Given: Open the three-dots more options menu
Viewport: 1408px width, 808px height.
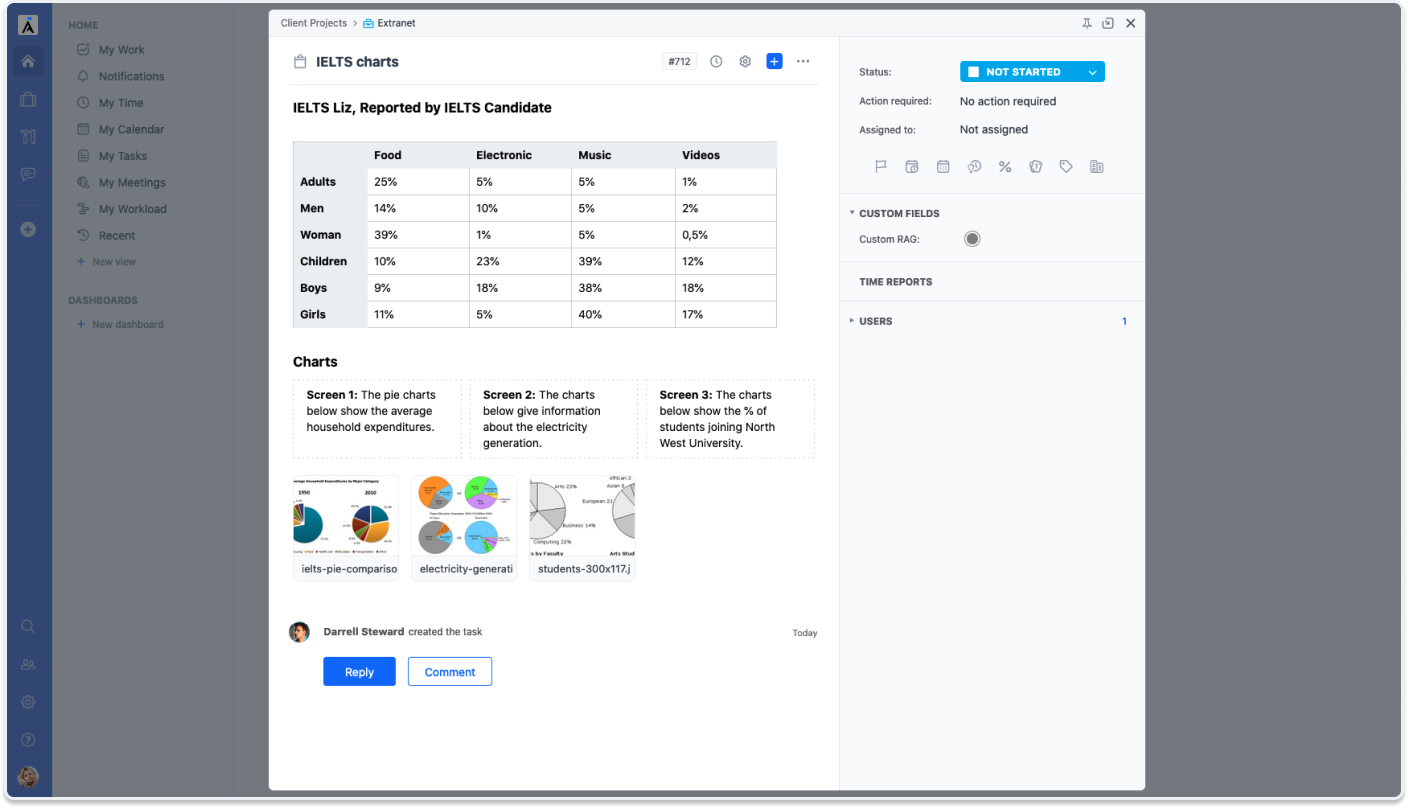Looking at the screenshot, I should (x=803, y=62).
